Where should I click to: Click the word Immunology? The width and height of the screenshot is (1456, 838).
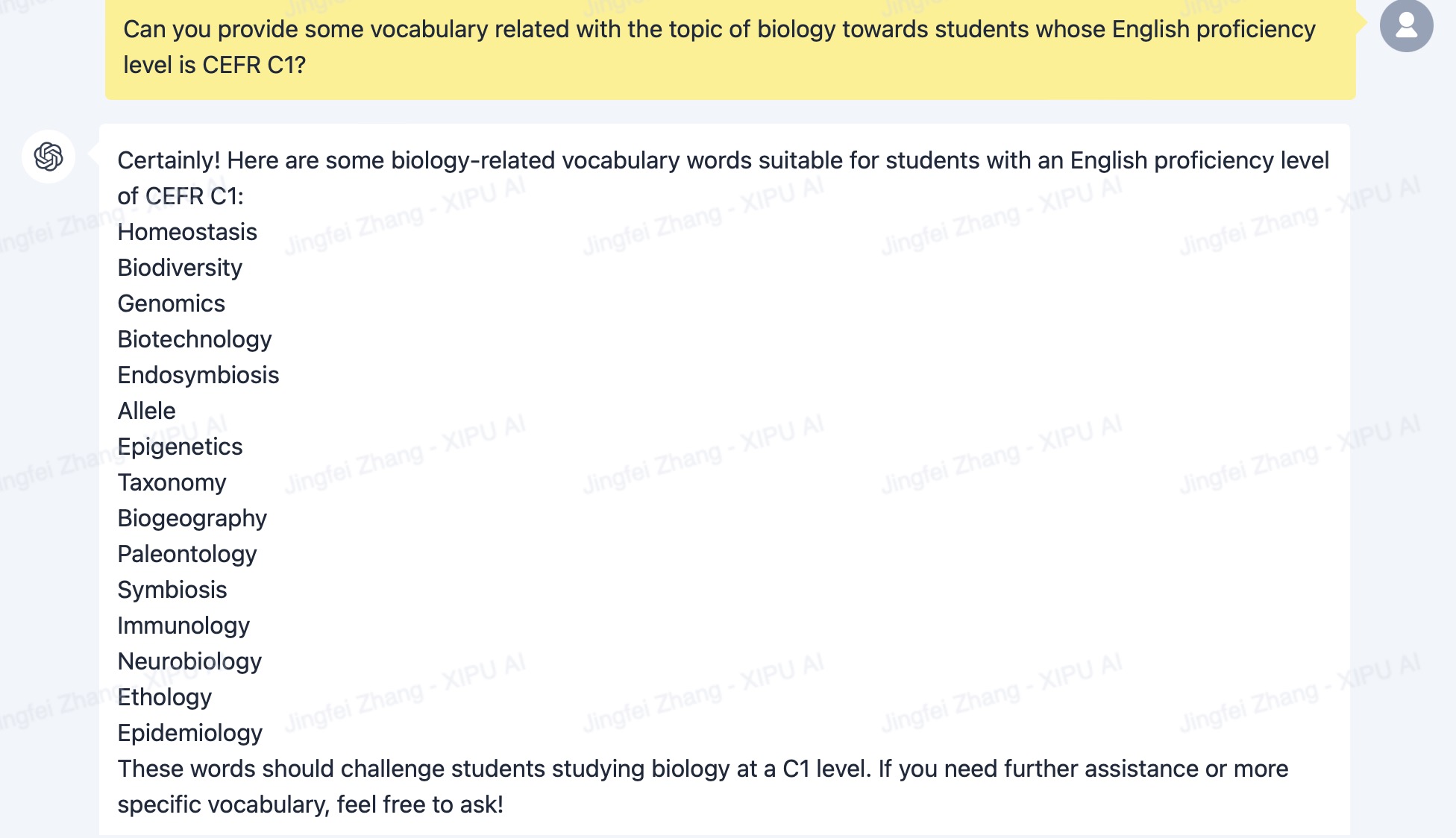[x=183, y=626]
